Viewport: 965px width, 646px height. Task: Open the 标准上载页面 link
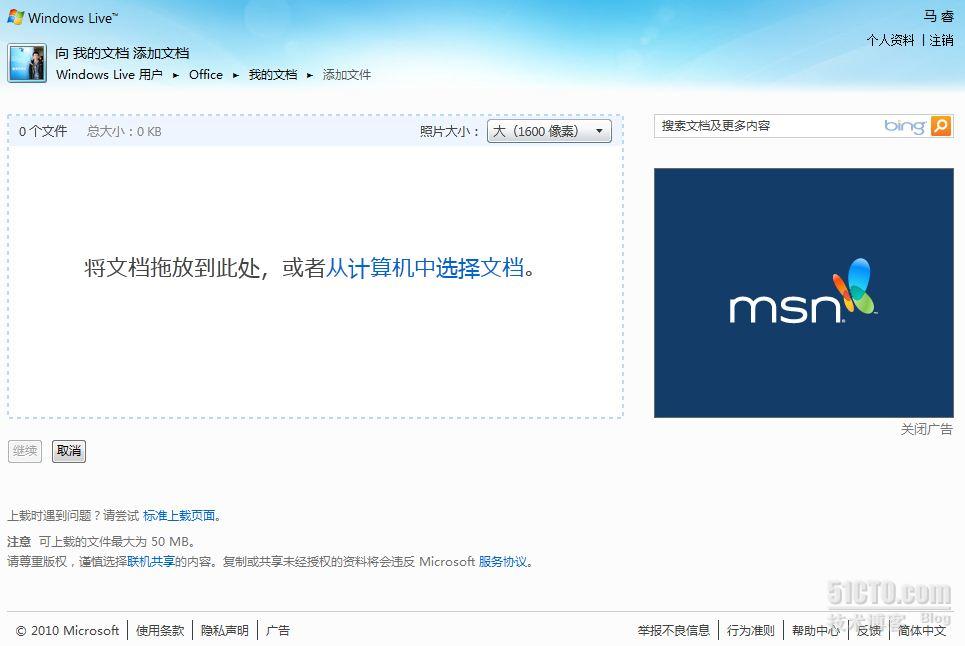coord(179,516)
